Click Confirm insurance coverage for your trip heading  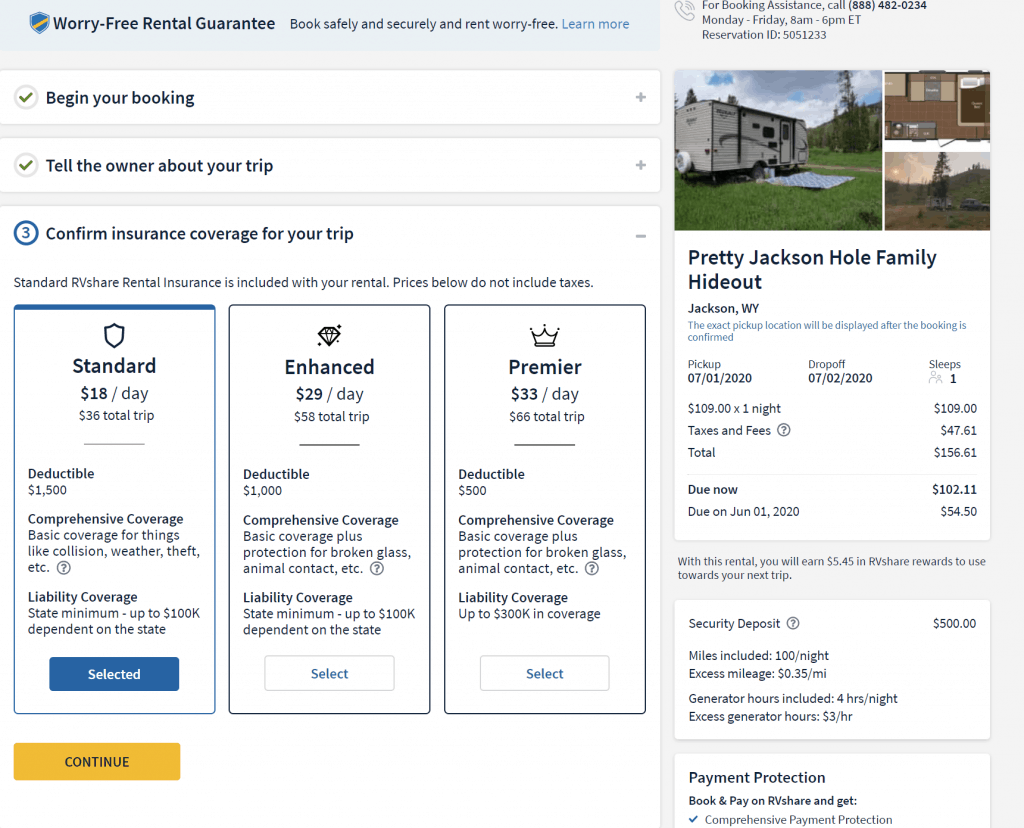point(199,234)
